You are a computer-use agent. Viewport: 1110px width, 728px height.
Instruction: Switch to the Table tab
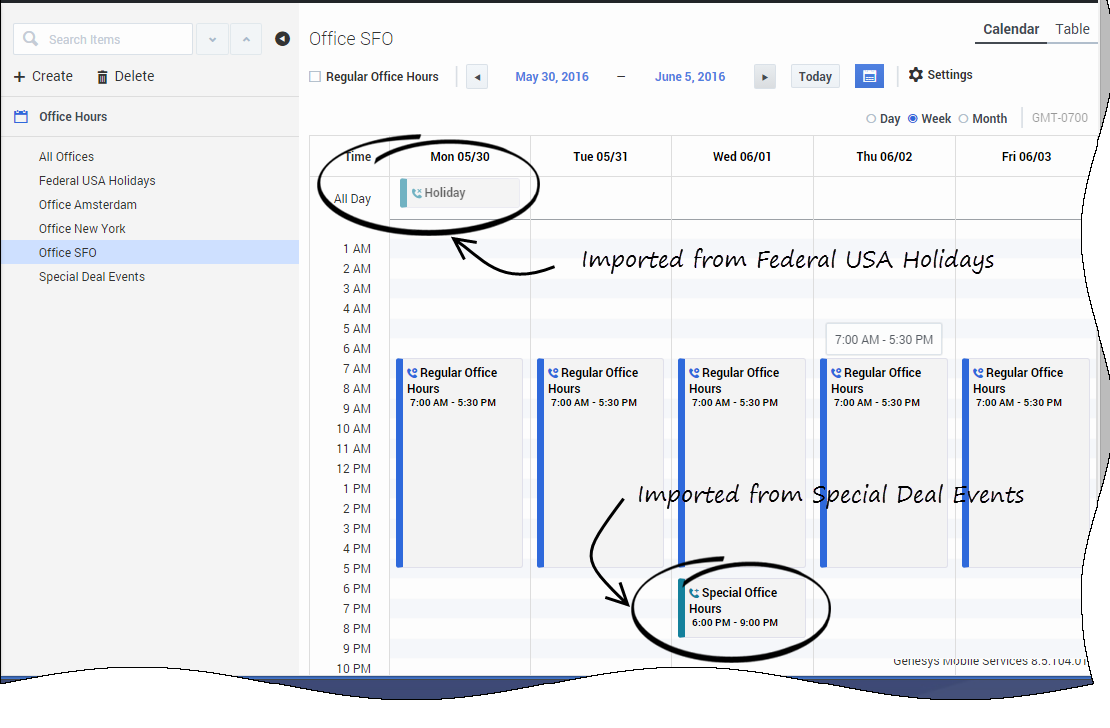(x=1072, y=29)
